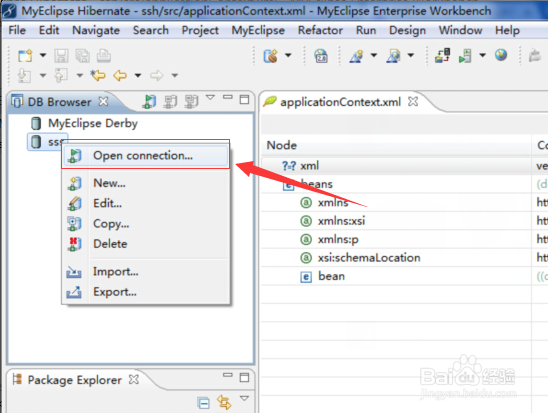Open the File menu
The width and height of the screenshot is (548, 413).
click(x=17, y=30)
